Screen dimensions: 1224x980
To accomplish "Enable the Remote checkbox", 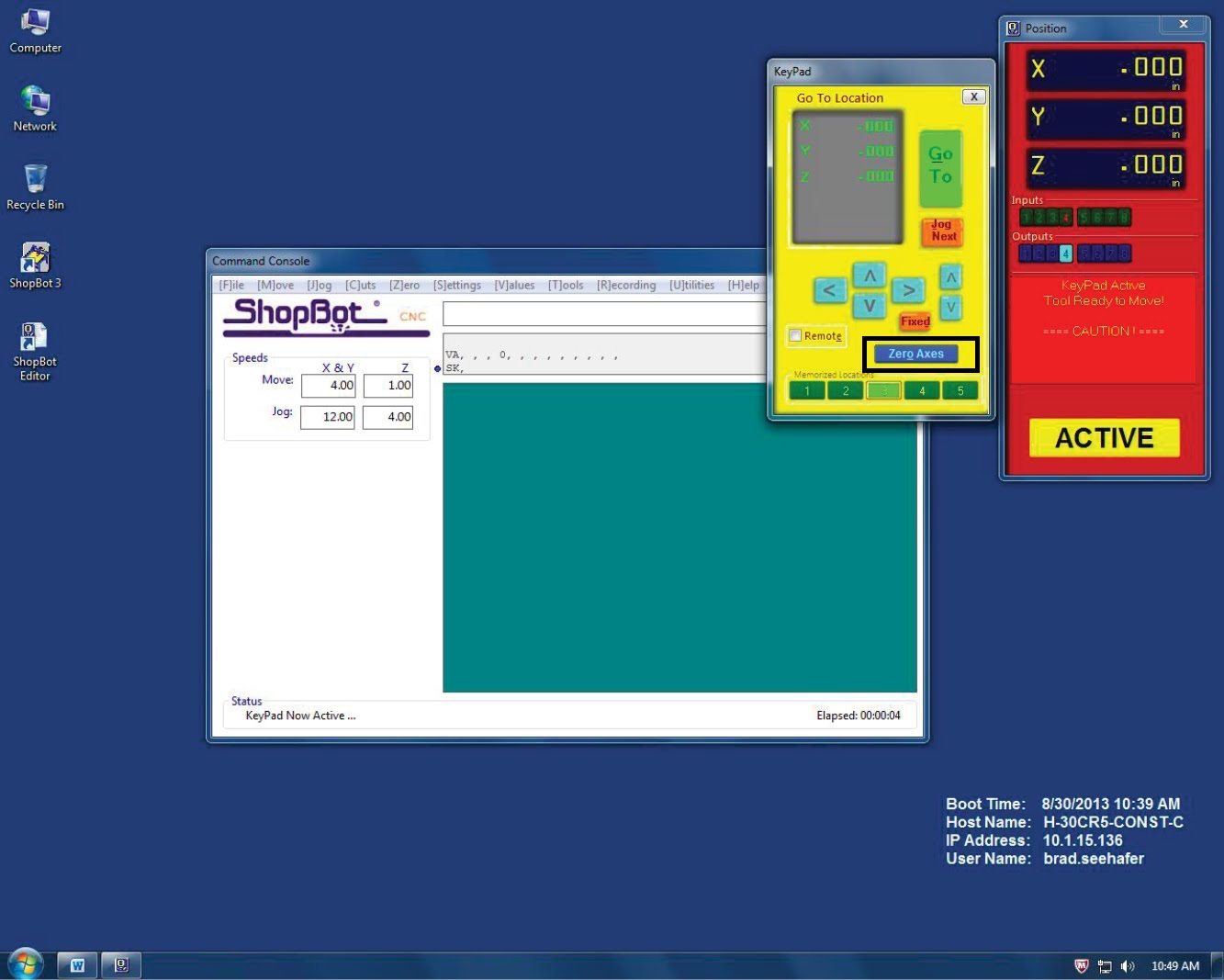I will coord(795,336).
